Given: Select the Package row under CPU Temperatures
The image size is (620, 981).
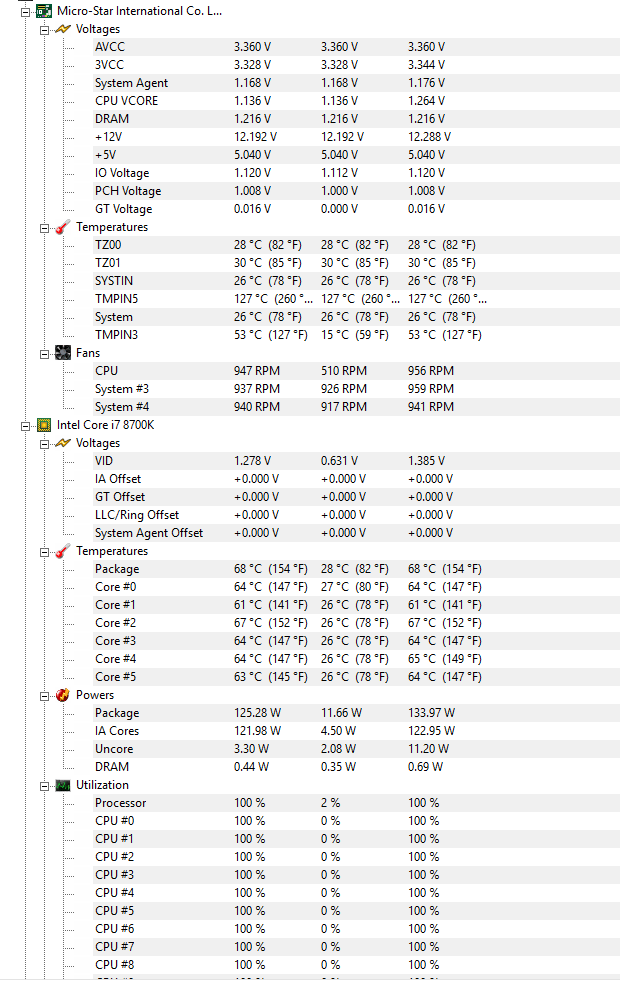Looking at the screenshot, I should (x=357, y=569).
